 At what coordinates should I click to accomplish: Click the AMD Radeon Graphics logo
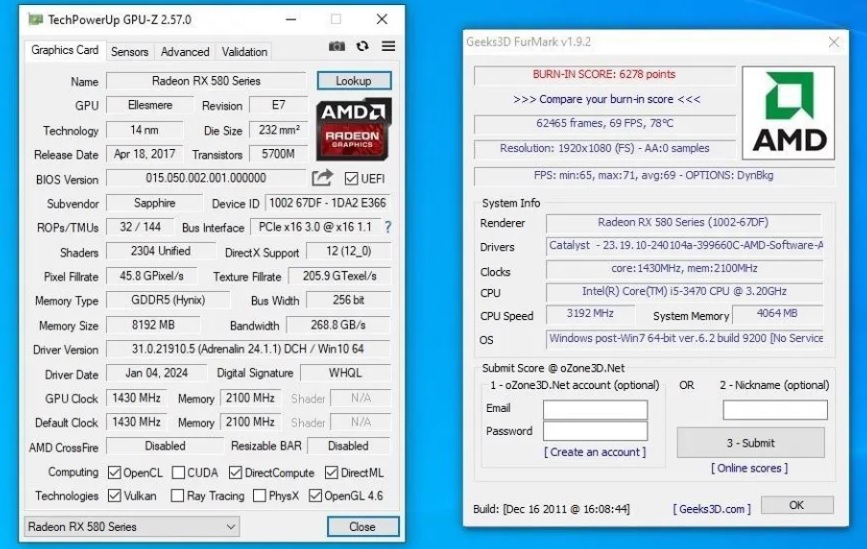[x=353, y=129]
